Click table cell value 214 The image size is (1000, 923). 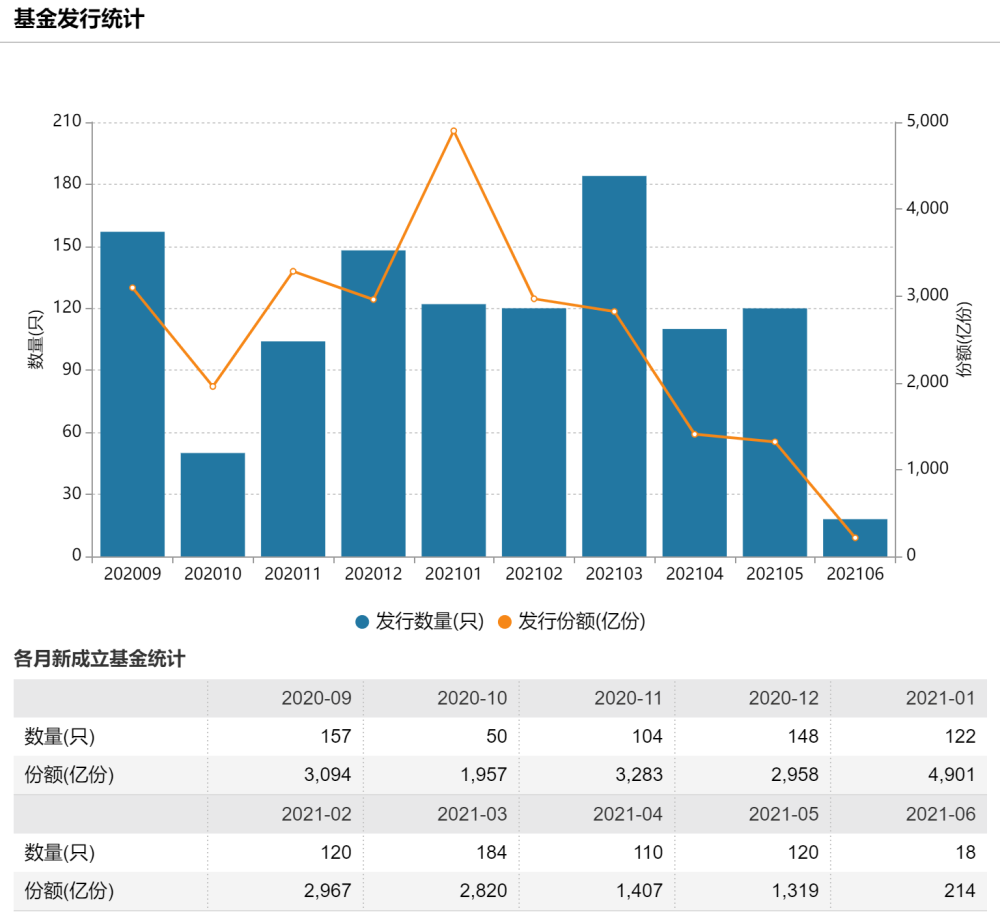(x=960, y=891)
